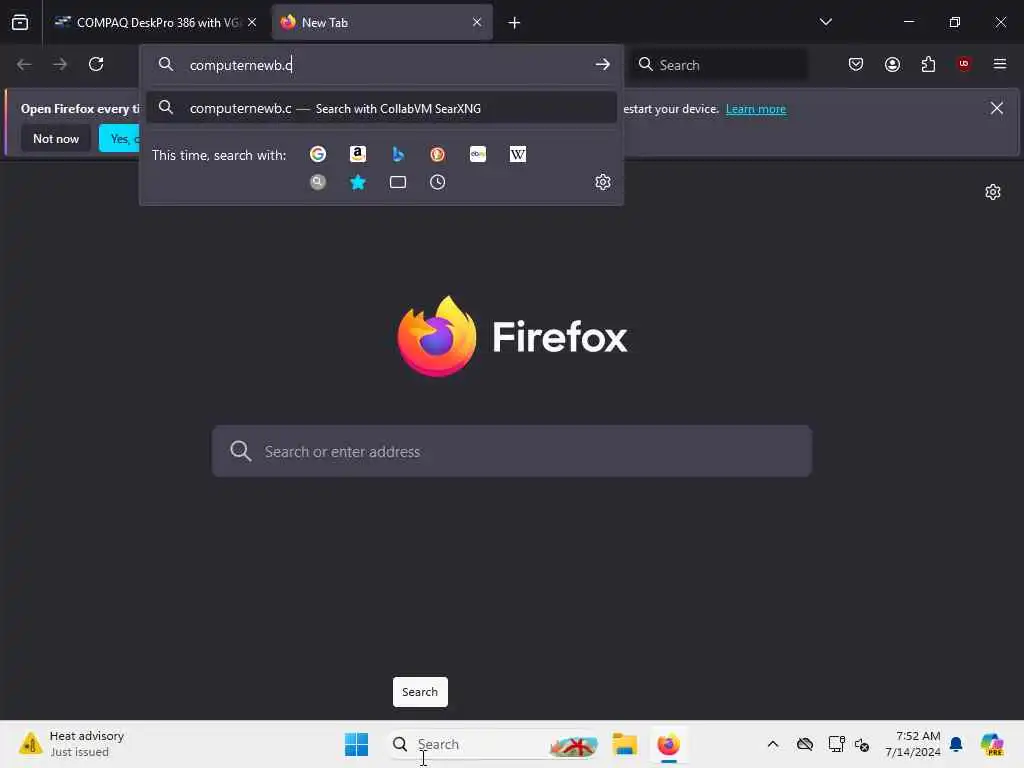Open the uBlock Origin extension icon
The image size is (1024, 768).
964,64
